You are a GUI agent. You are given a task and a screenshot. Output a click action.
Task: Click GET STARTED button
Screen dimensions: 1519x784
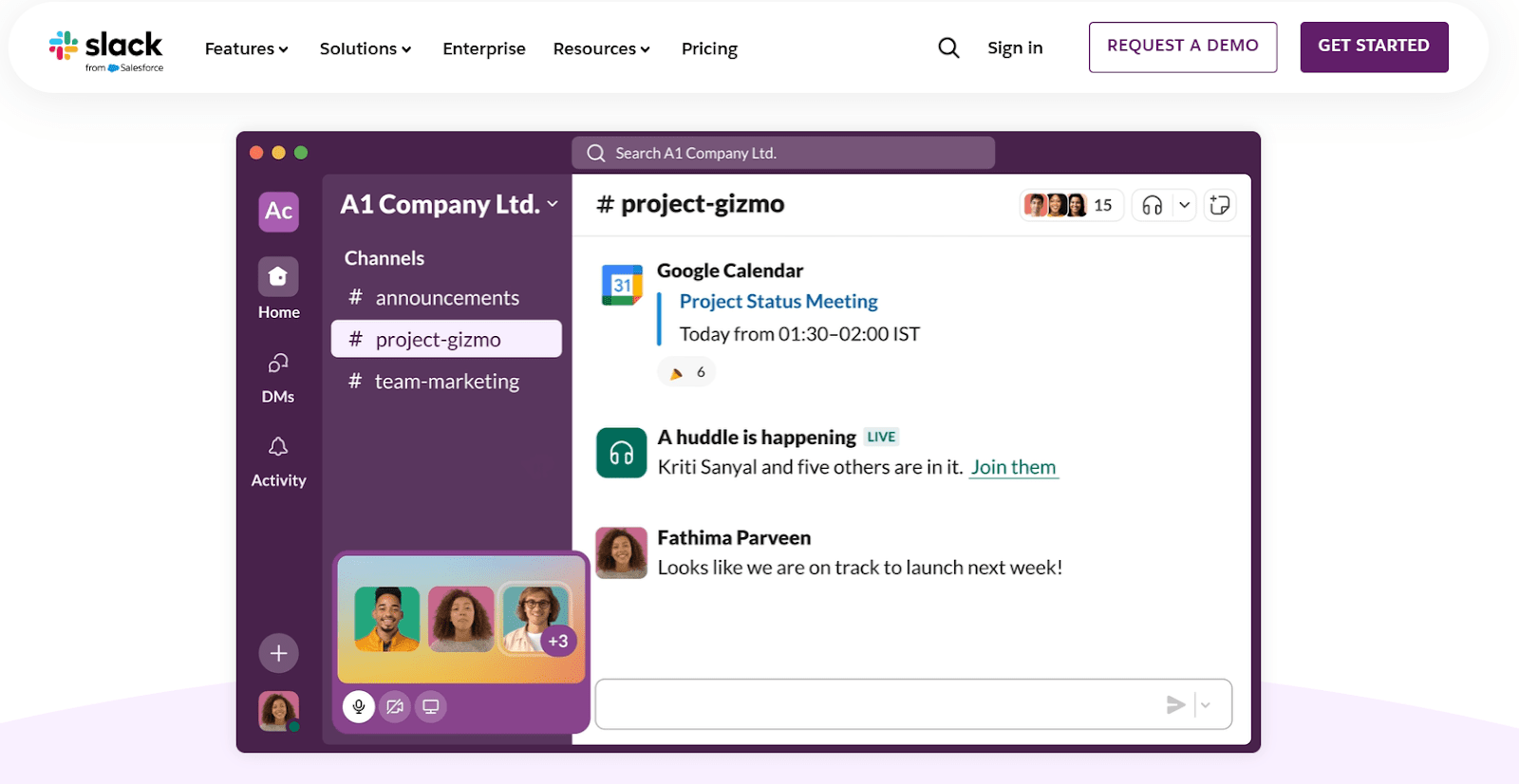pos(1374,47)
